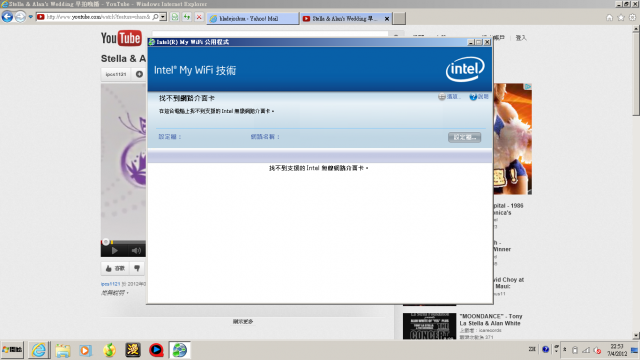Open the advertisement image in YouTube sidebar
640x360 pixels.
point(513,139)
